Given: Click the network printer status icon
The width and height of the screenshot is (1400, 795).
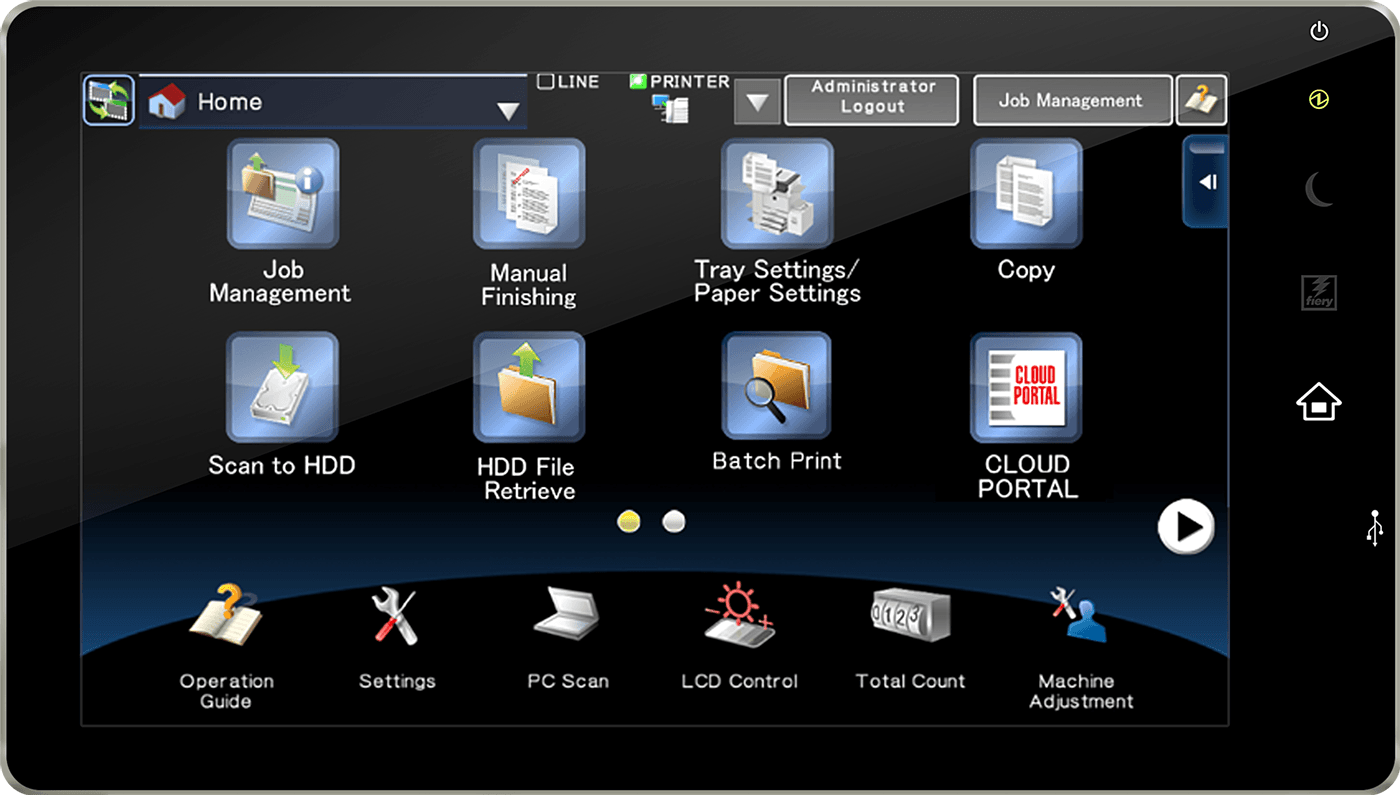Looking at the screenshot, I should click(671, 108).
